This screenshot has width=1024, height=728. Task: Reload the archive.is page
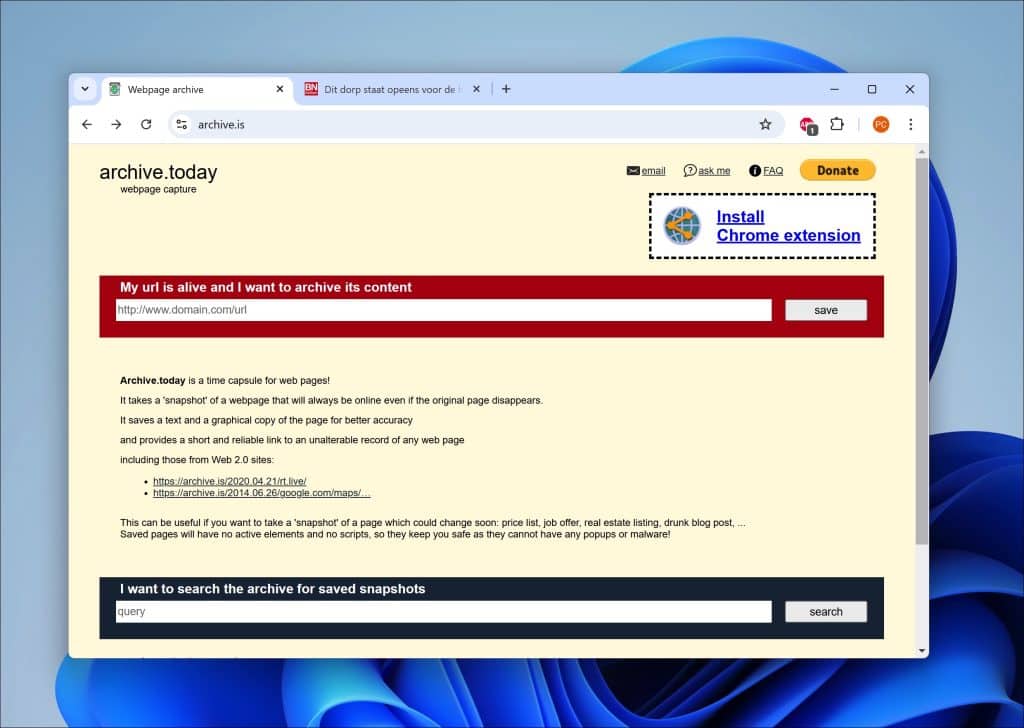click(x=146, y=124)
